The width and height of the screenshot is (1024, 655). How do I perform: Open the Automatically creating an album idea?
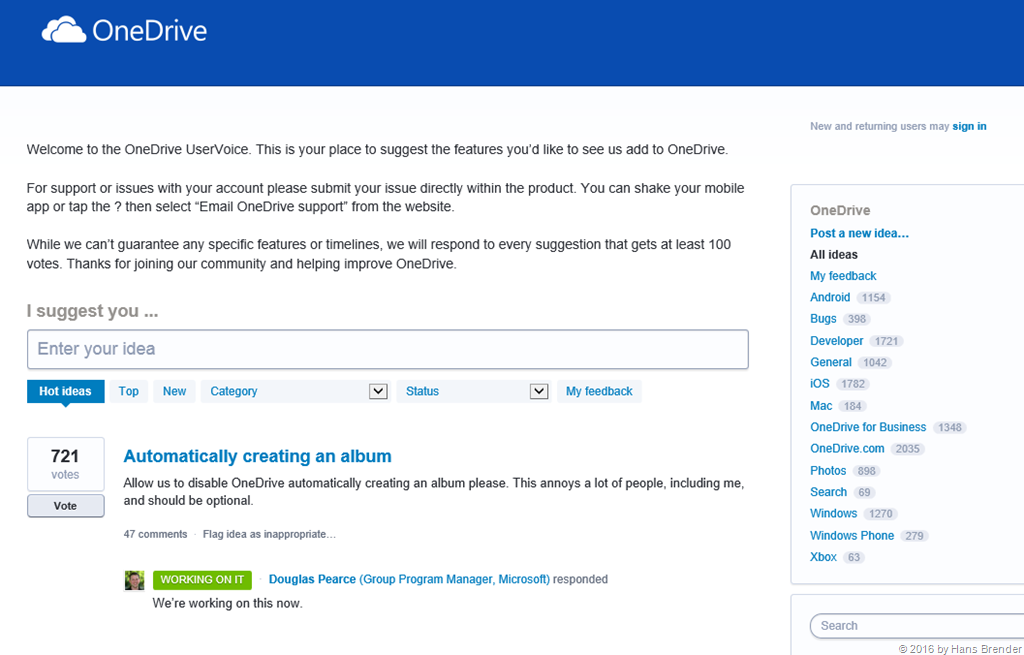click(257, 456)
